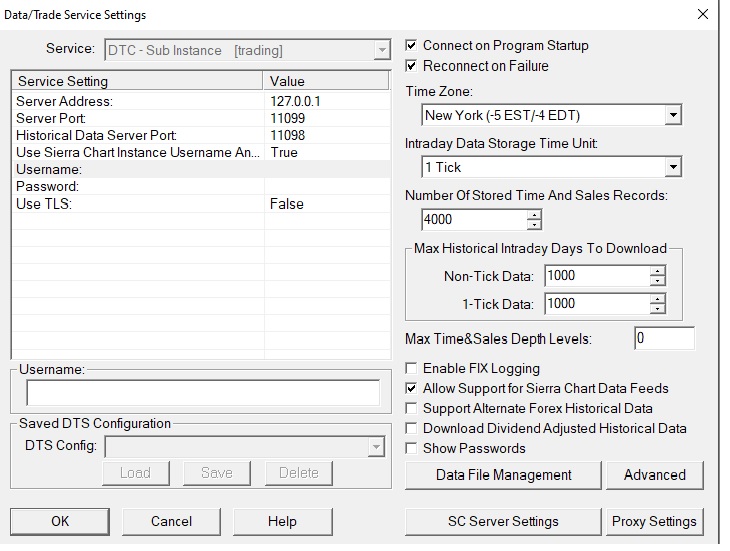730x551 pixels.
Task: Click the Number Of Stored Records field
Action: (x=475, y=220)
